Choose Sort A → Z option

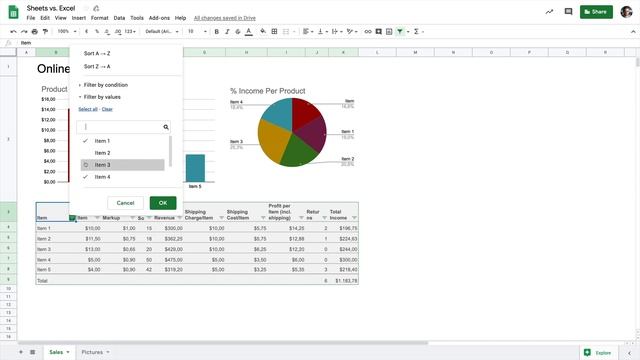(x=97, y=53)
